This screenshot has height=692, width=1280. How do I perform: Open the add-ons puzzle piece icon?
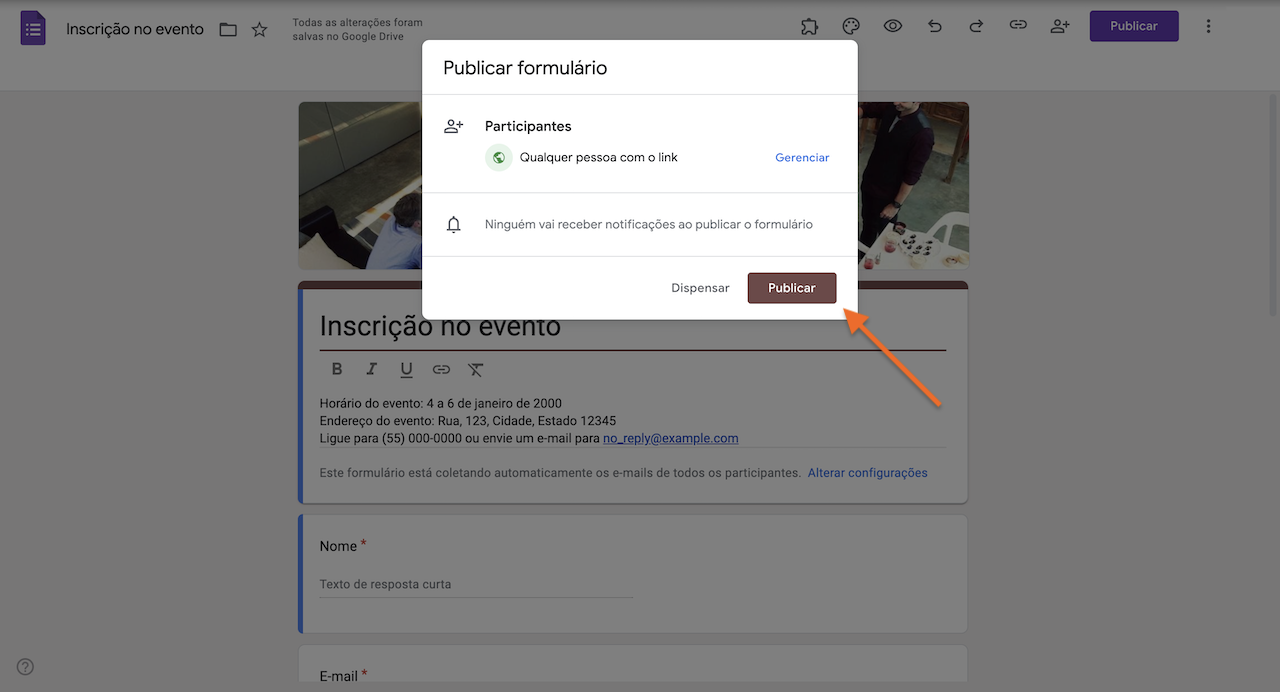pyautogui.click(x=809, y=26)
